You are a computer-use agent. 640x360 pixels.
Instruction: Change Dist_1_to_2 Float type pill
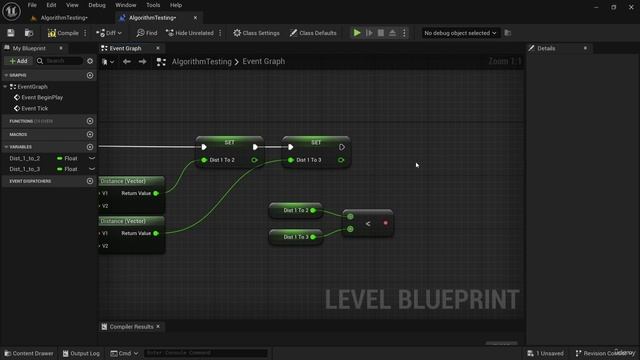click(67, 158)
